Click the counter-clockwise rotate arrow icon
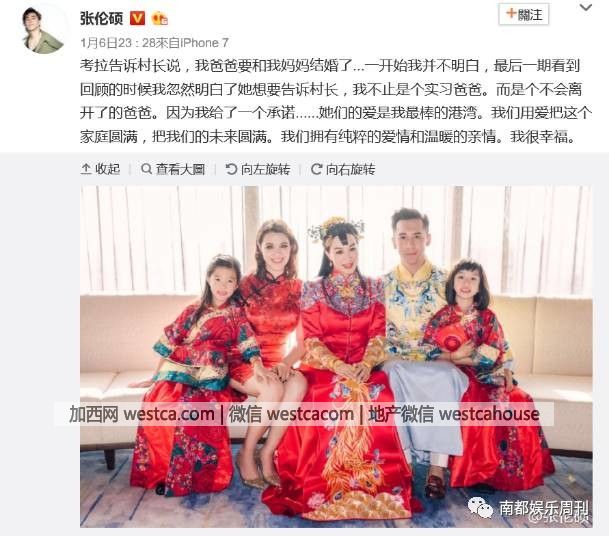609x536 pixels. pyautogui.click(x=231, y=169)
